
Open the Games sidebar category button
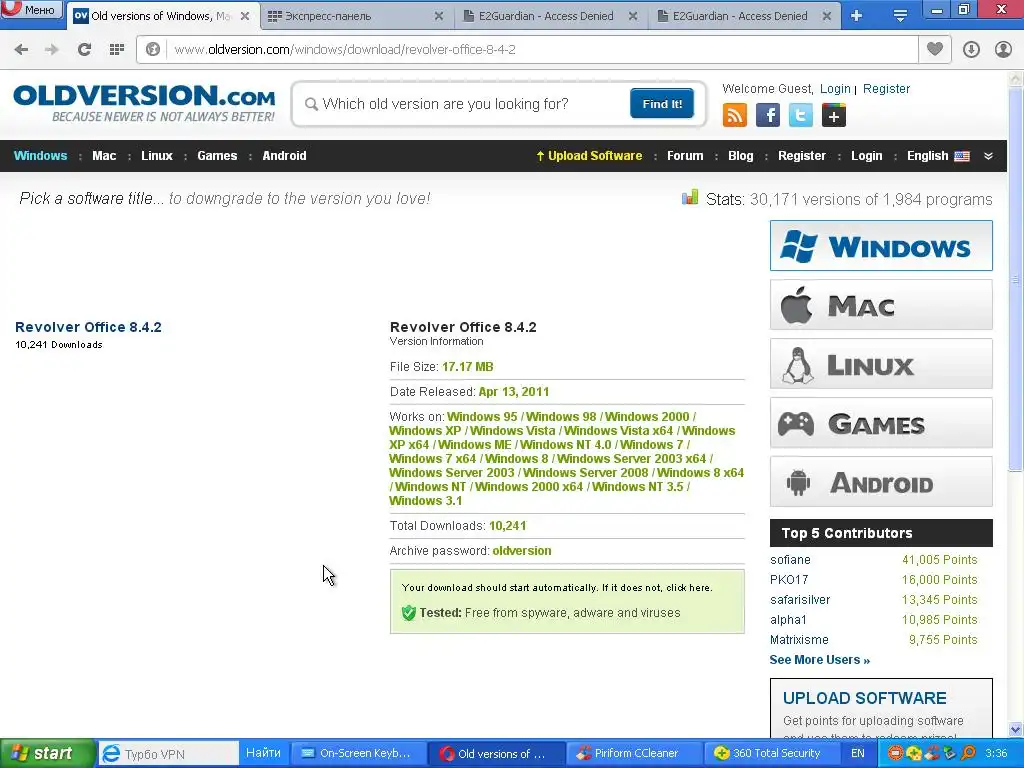[x=881, y=423]
